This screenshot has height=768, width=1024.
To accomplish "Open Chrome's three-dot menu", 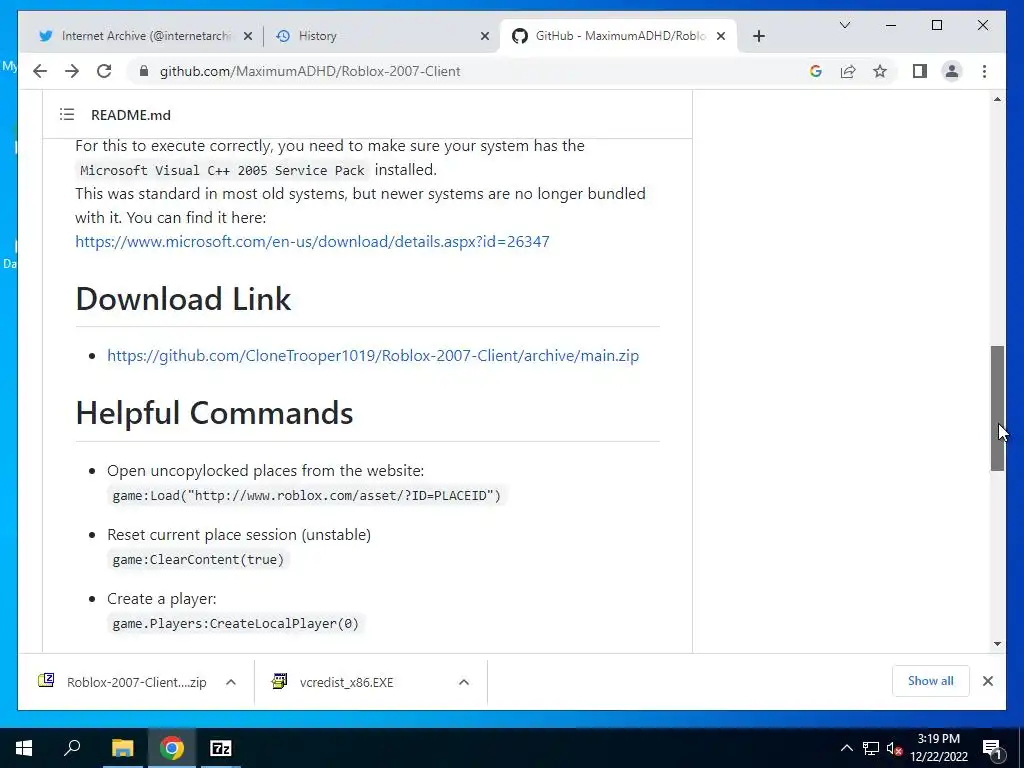I will 984,71.
